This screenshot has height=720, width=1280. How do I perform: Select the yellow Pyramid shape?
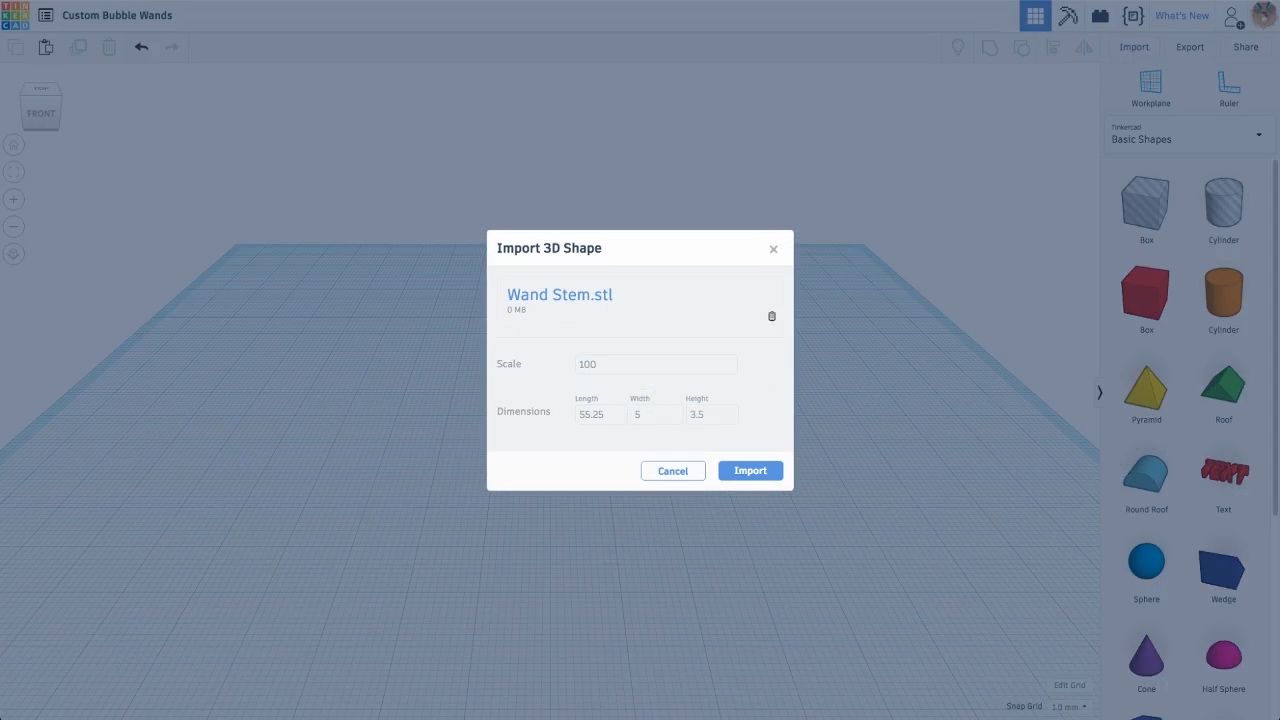(x=1146, y=390)
